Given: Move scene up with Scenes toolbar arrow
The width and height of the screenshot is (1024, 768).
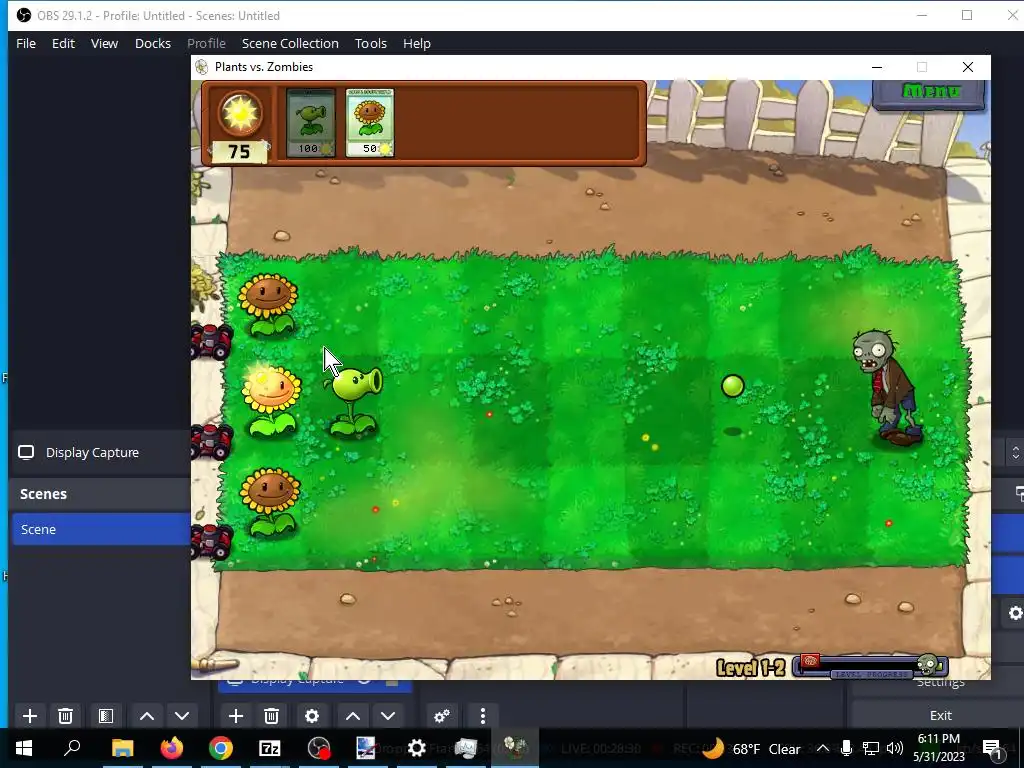Looking at the screenshot, I should [147, 716].
